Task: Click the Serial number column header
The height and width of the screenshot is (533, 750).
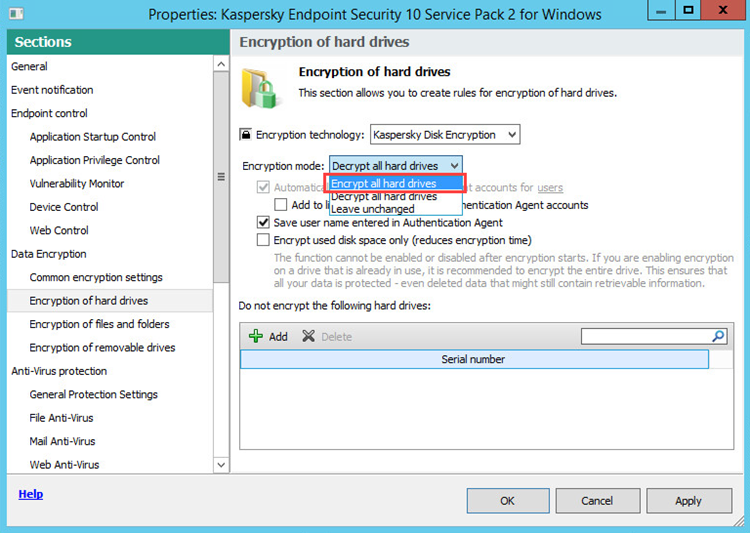Action: [474, 359]
